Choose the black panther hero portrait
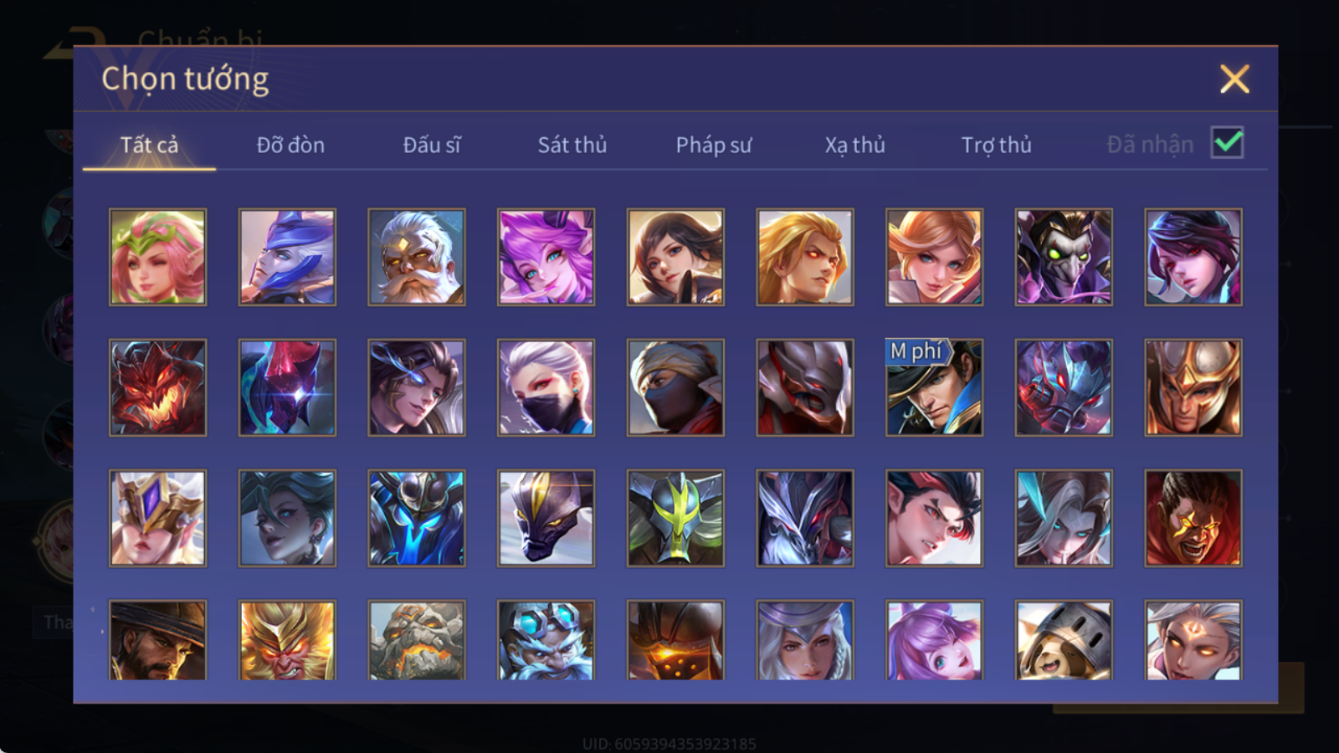 point(546,518)
